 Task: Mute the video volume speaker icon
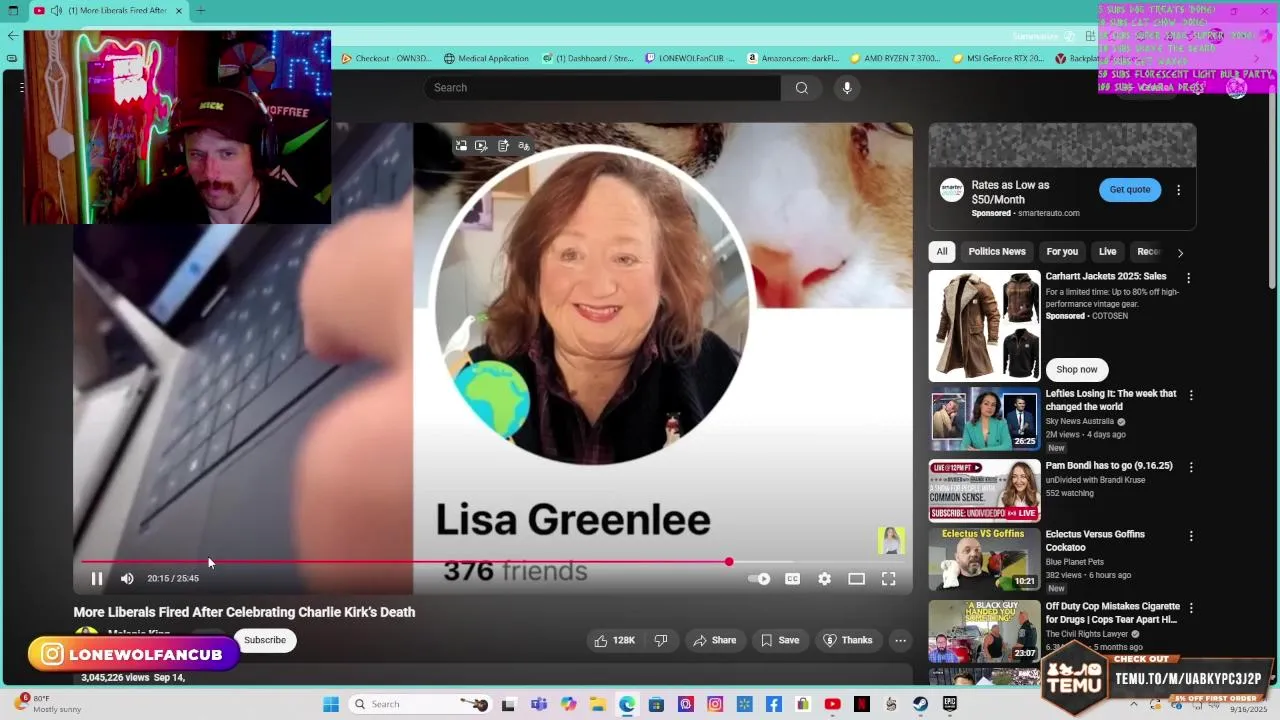(127, 578)
